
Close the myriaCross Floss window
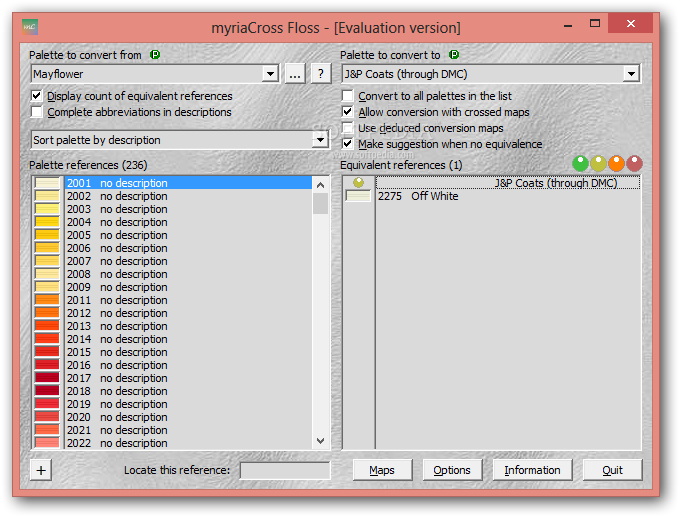pos(631,23)
